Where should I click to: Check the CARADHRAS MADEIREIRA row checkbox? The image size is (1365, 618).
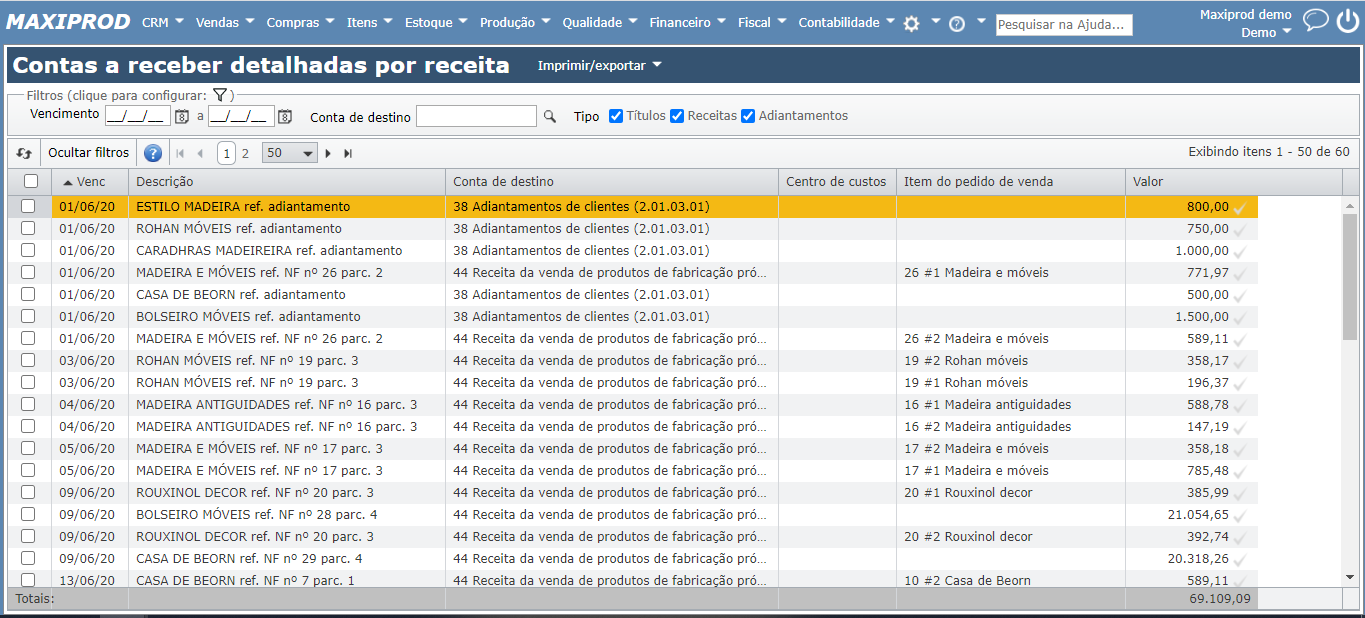pos(28,250)
